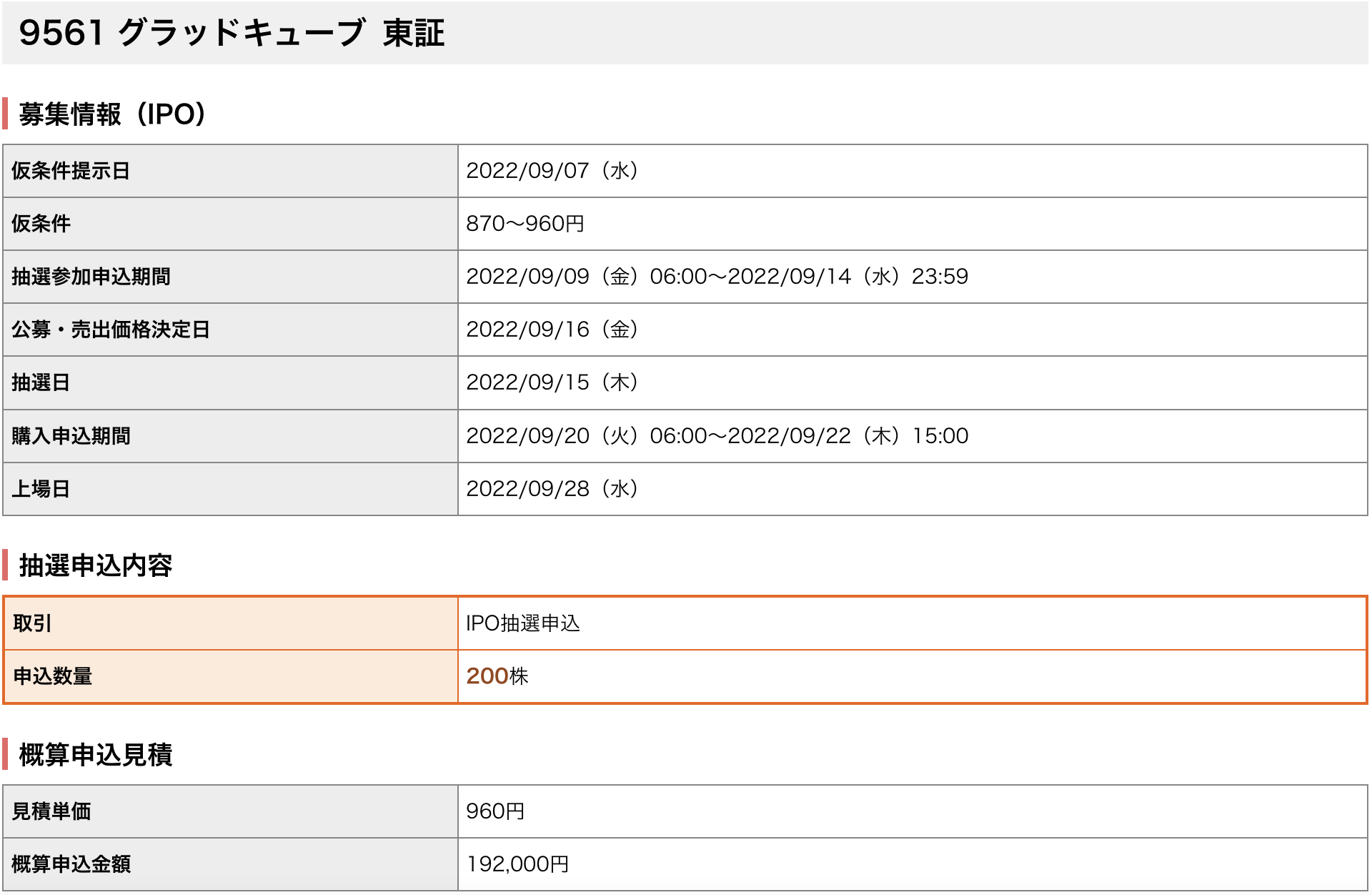The height and width of the screenshot is (895, 1372).
Task: Click the 仮条件 row label
Action: click(41, 224)
